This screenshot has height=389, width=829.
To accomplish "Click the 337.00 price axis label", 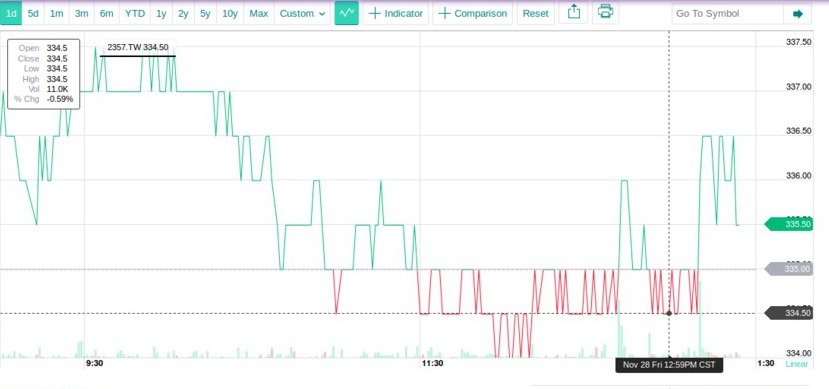I will [799, 86].
